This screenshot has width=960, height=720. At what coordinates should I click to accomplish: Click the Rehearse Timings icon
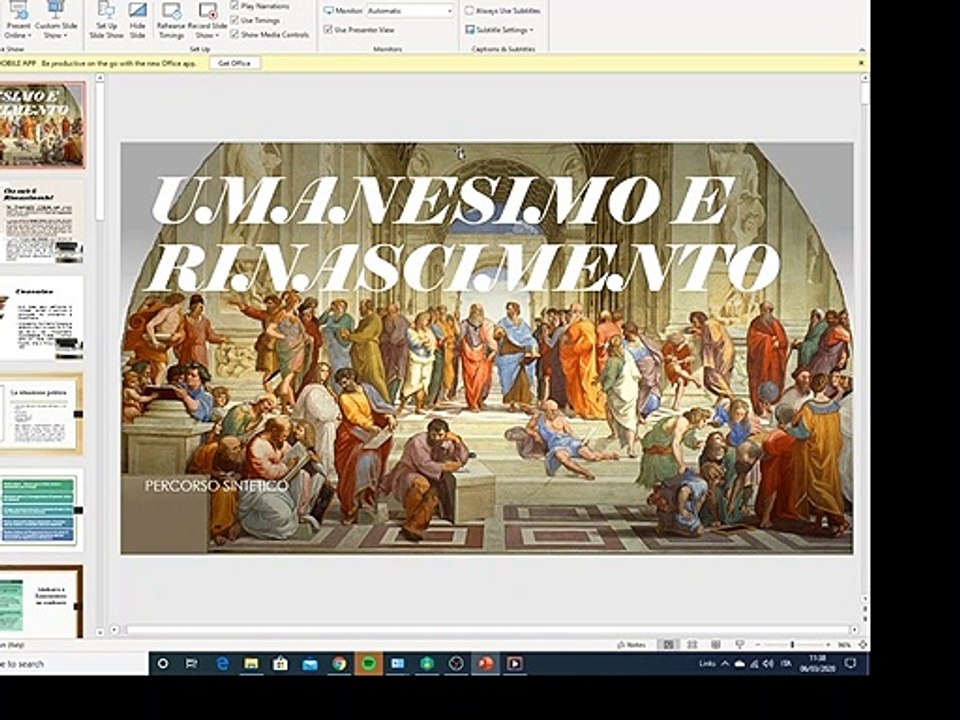(x=171, y=11)
